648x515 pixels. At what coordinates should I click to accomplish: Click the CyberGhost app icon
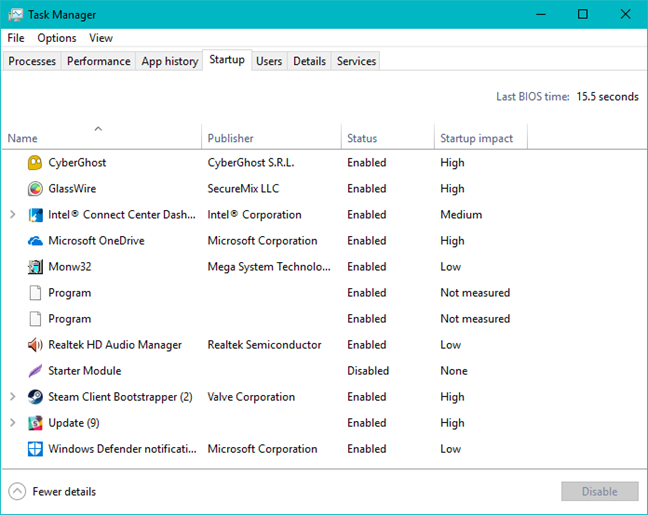pyautogui.click(x=35, y=162)
